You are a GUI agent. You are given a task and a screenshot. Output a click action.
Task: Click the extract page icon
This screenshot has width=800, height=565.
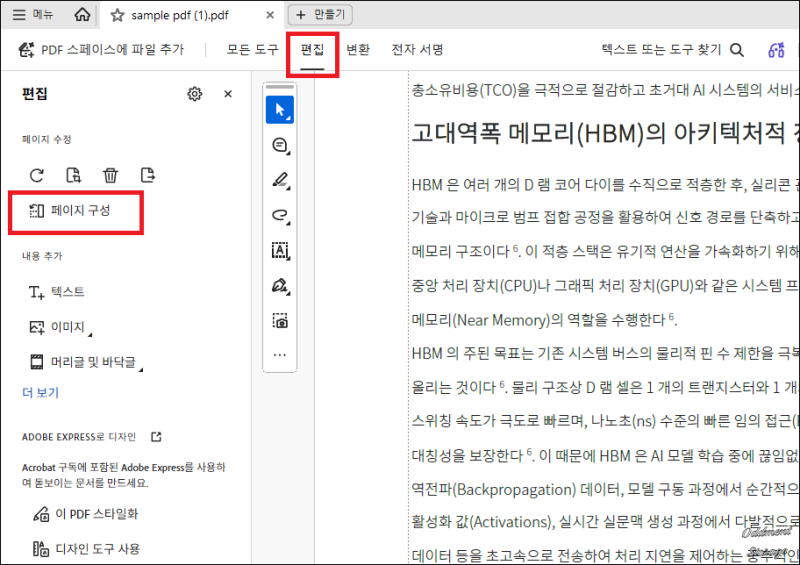(147, 175)
